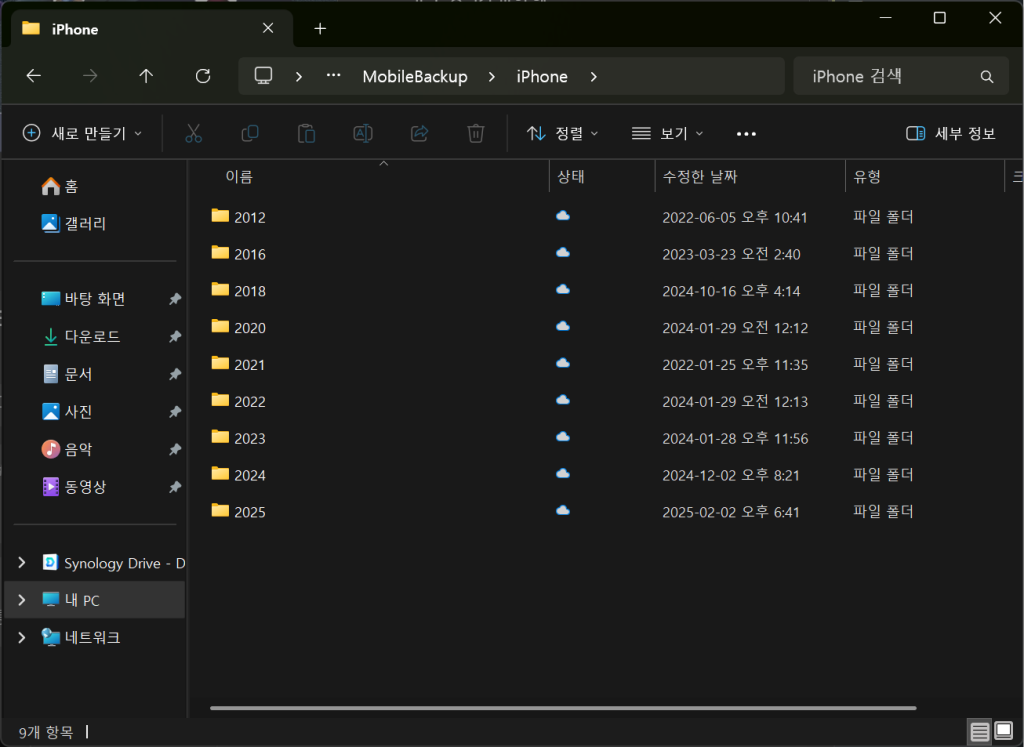Click the cloud status icon for folder 2025
The height and width of the screenshot is (747, 1024).
click(x=563, y=511)
